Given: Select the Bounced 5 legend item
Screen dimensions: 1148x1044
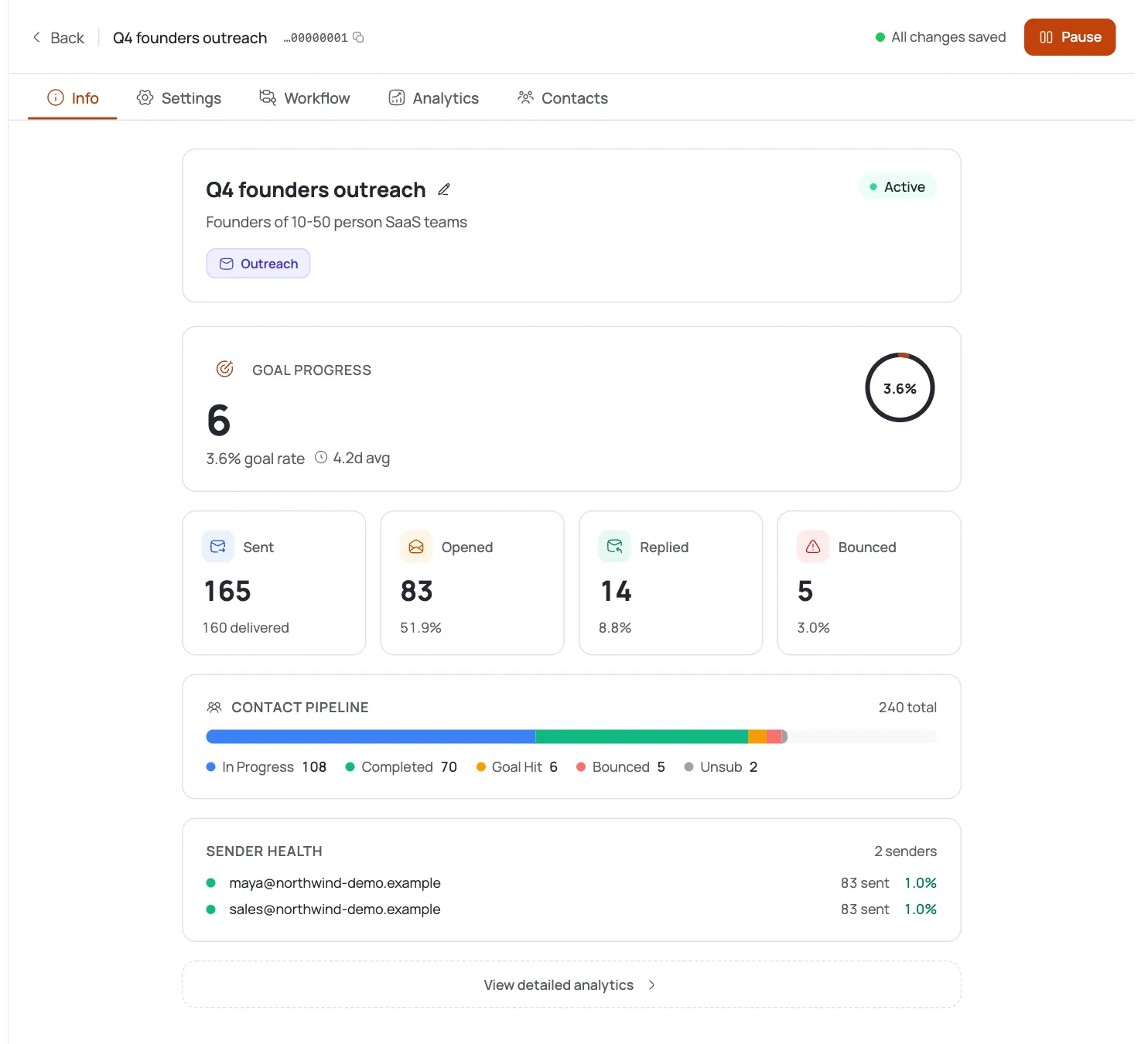Looking at the screenshot, I should tap(621, 766).
